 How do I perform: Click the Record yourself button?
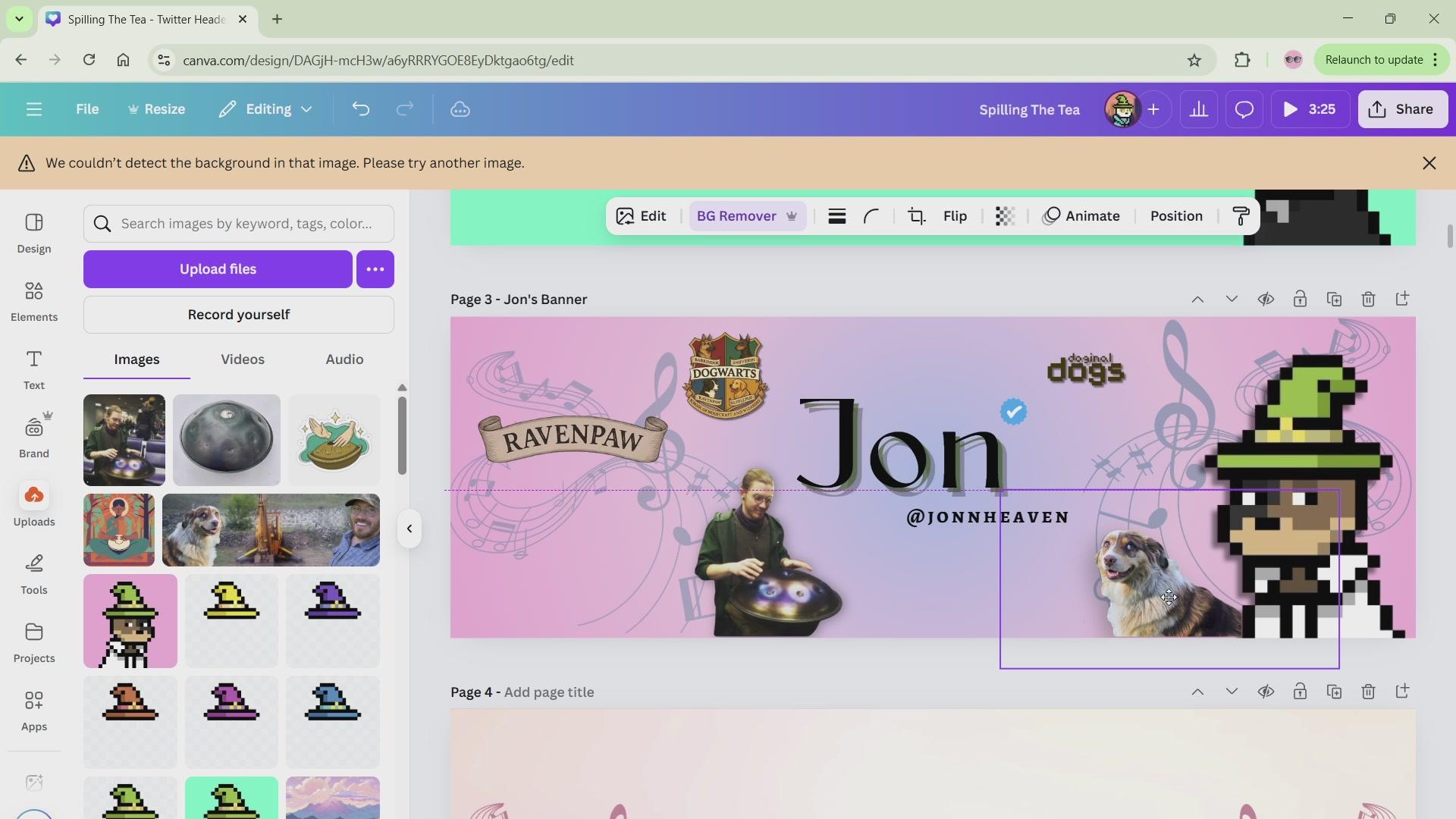point(239,315)
